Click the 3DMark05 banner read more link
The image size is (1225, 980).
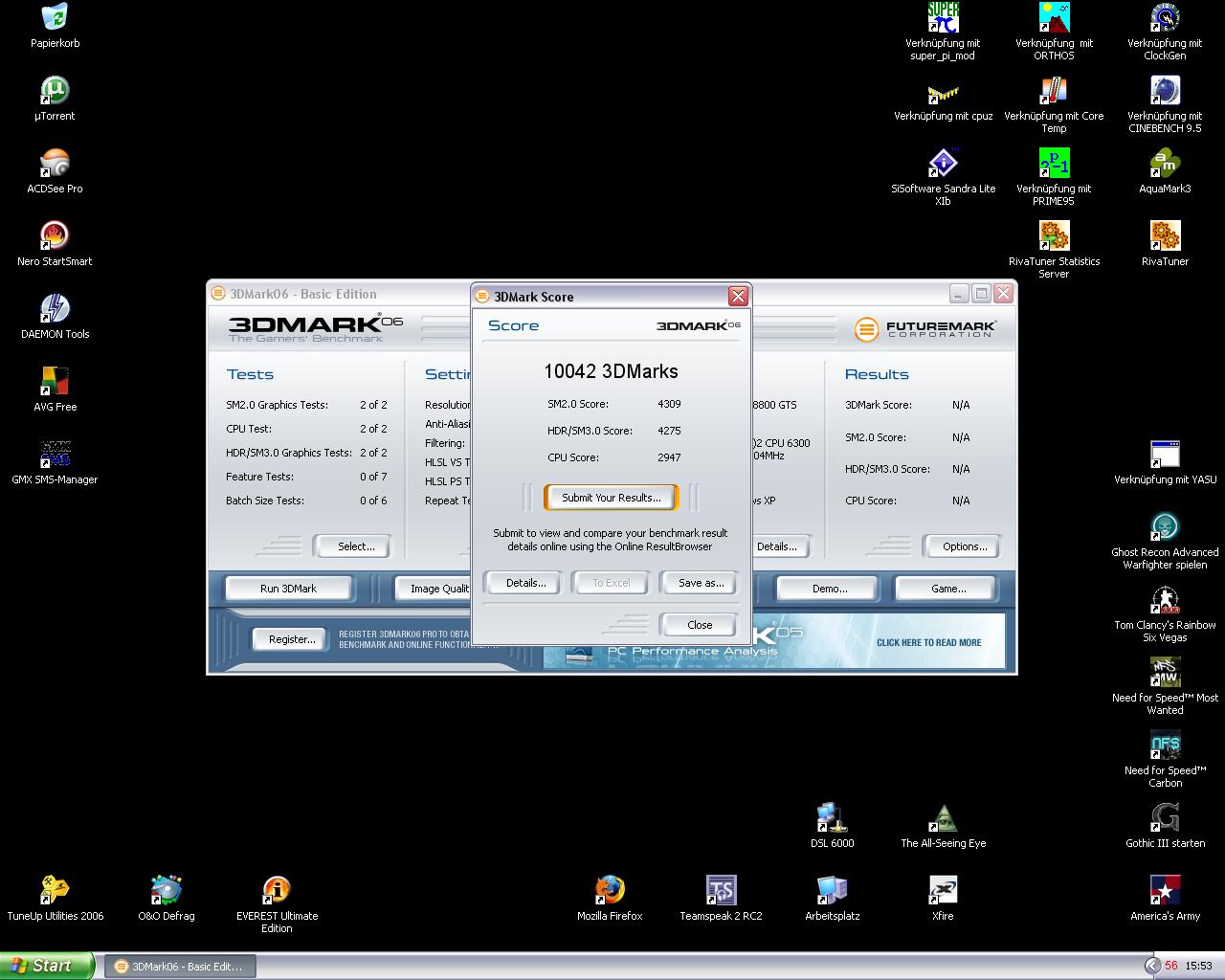point(928,642)
